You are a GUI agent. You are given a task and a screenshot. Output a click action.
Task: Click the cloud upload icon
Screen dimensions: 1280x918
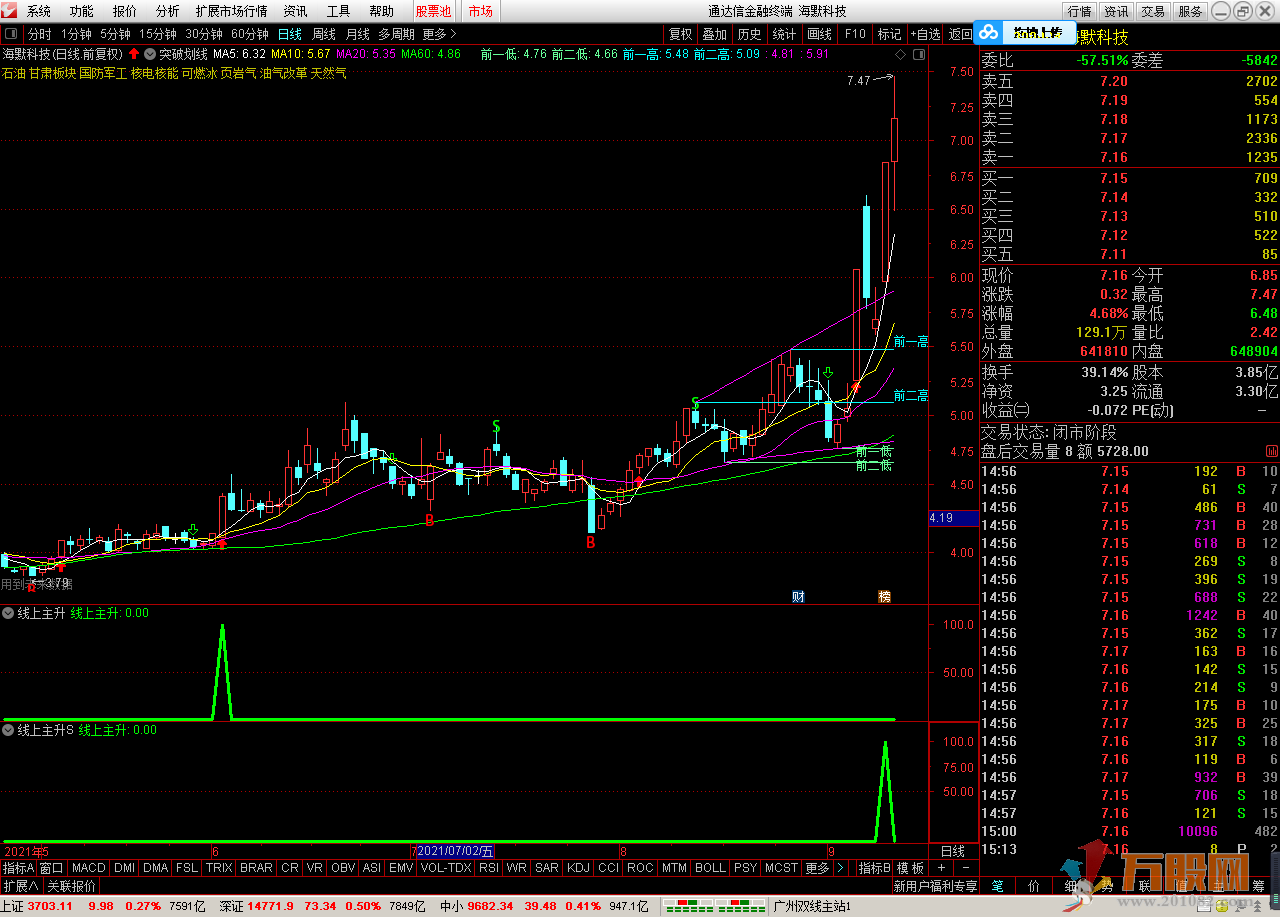point(988,33)
